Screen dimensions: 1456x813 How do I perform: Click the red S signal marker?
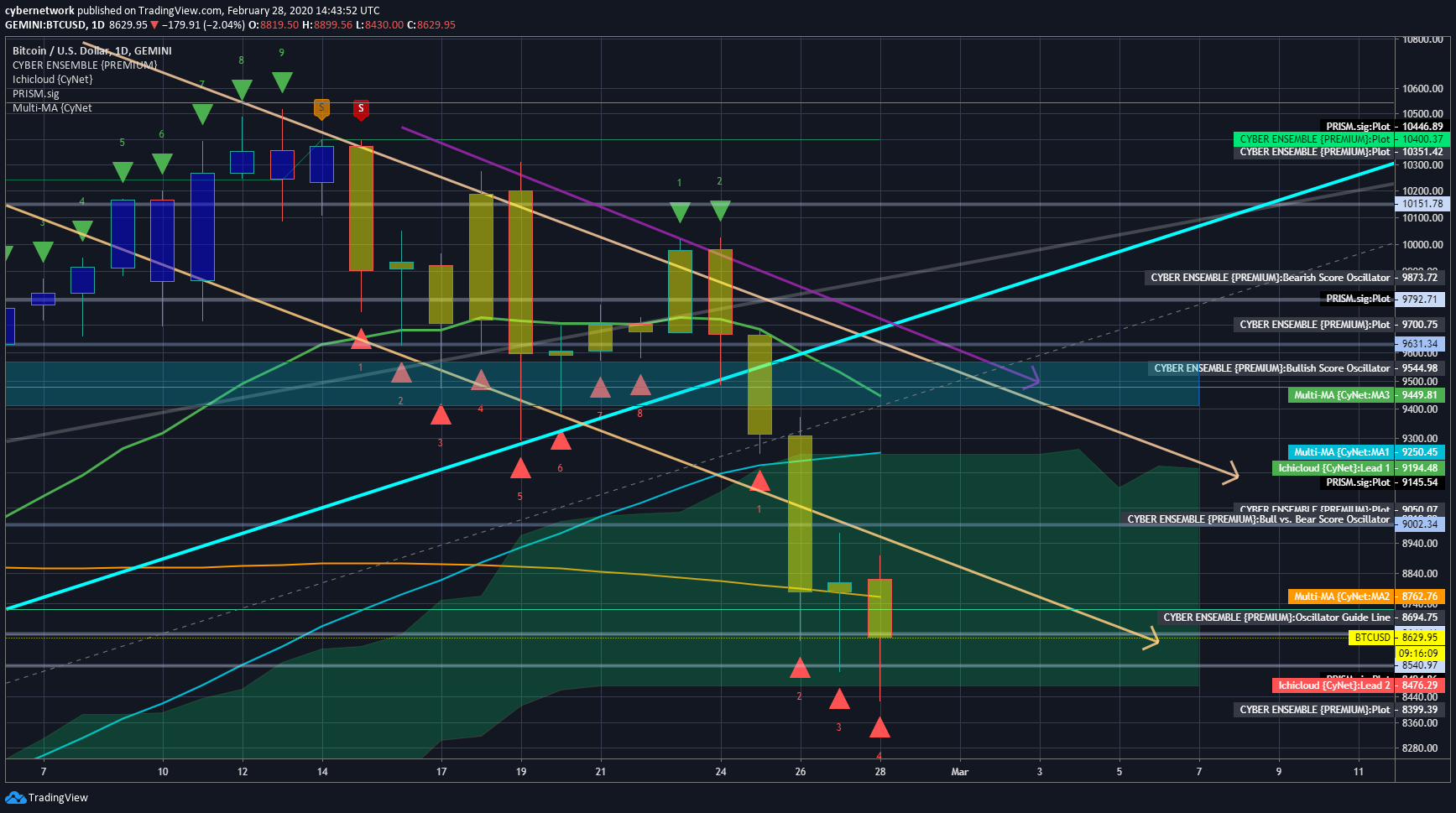click(361, 109)
